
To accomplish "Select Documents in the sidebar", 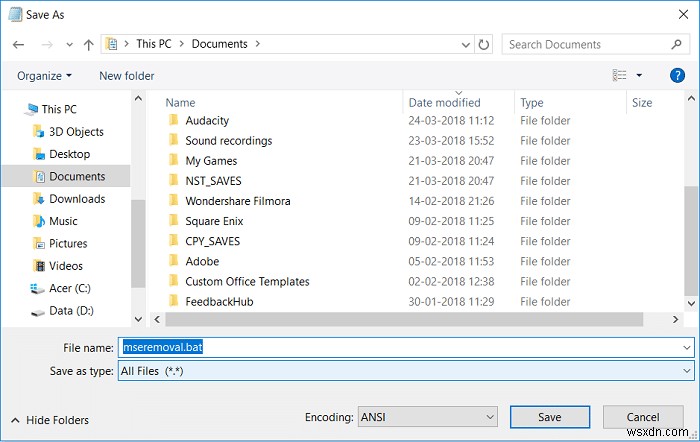I will (x=67, y=176).
